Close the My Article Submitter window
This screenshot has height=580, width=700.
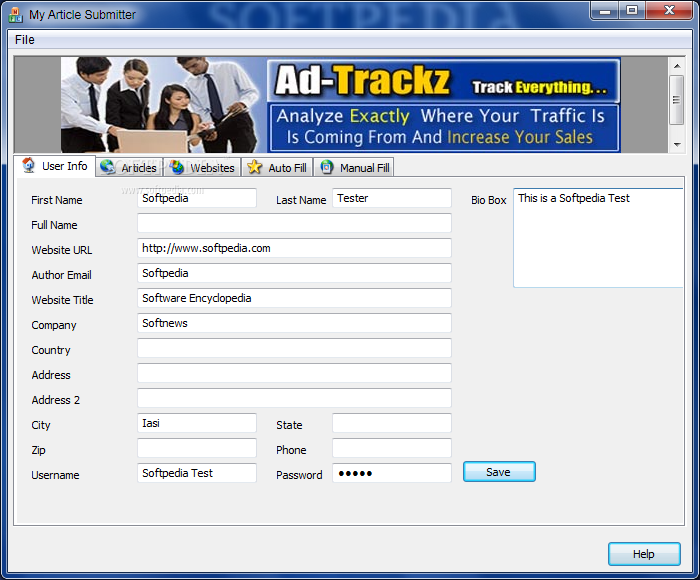tap(669, 11)
